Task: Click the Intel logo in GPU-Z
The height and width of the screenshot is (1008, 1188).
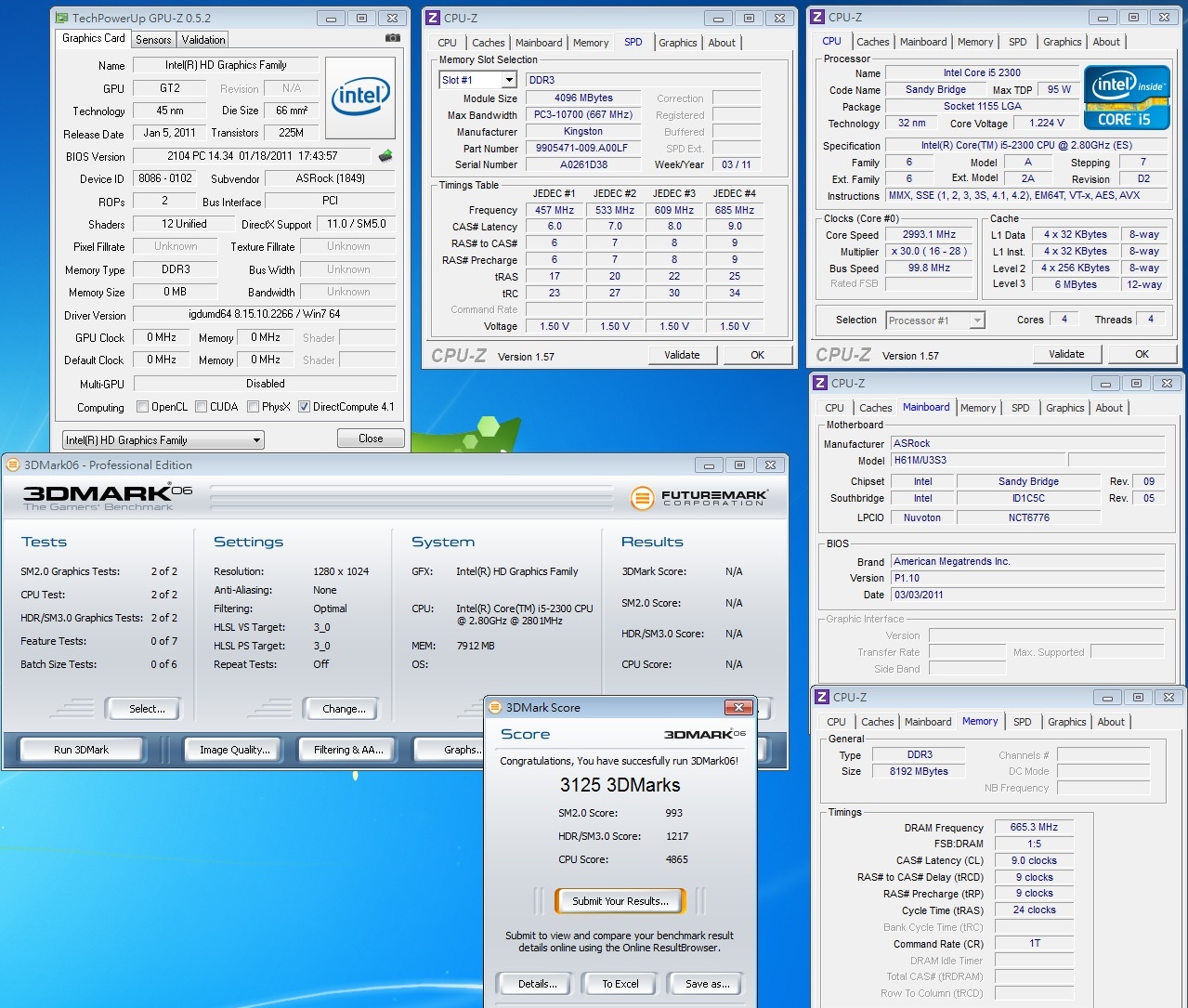Action: click(x=360, y=98)
